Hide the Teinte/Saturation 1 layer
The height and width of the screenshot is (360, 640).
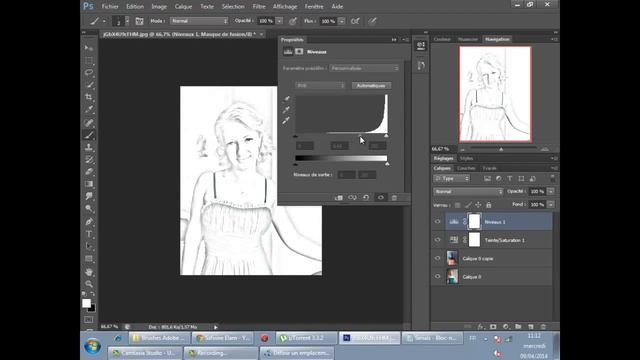(438, 240)
